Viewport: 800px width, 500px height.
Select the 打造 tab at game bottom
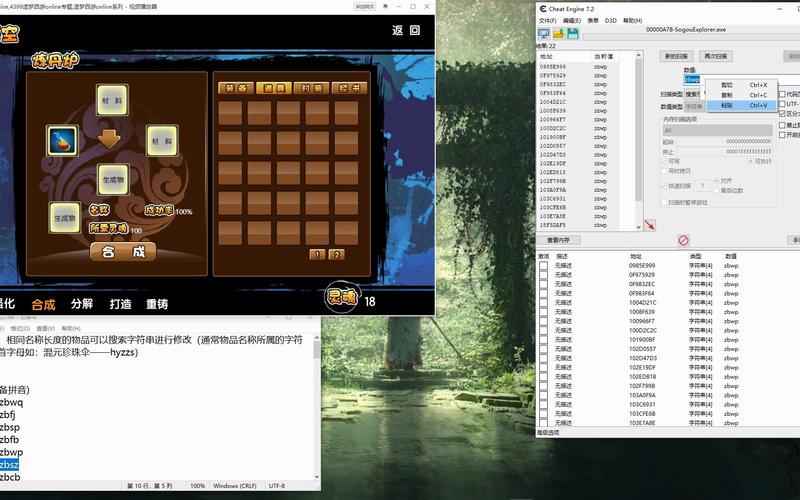tap(120, 304)
